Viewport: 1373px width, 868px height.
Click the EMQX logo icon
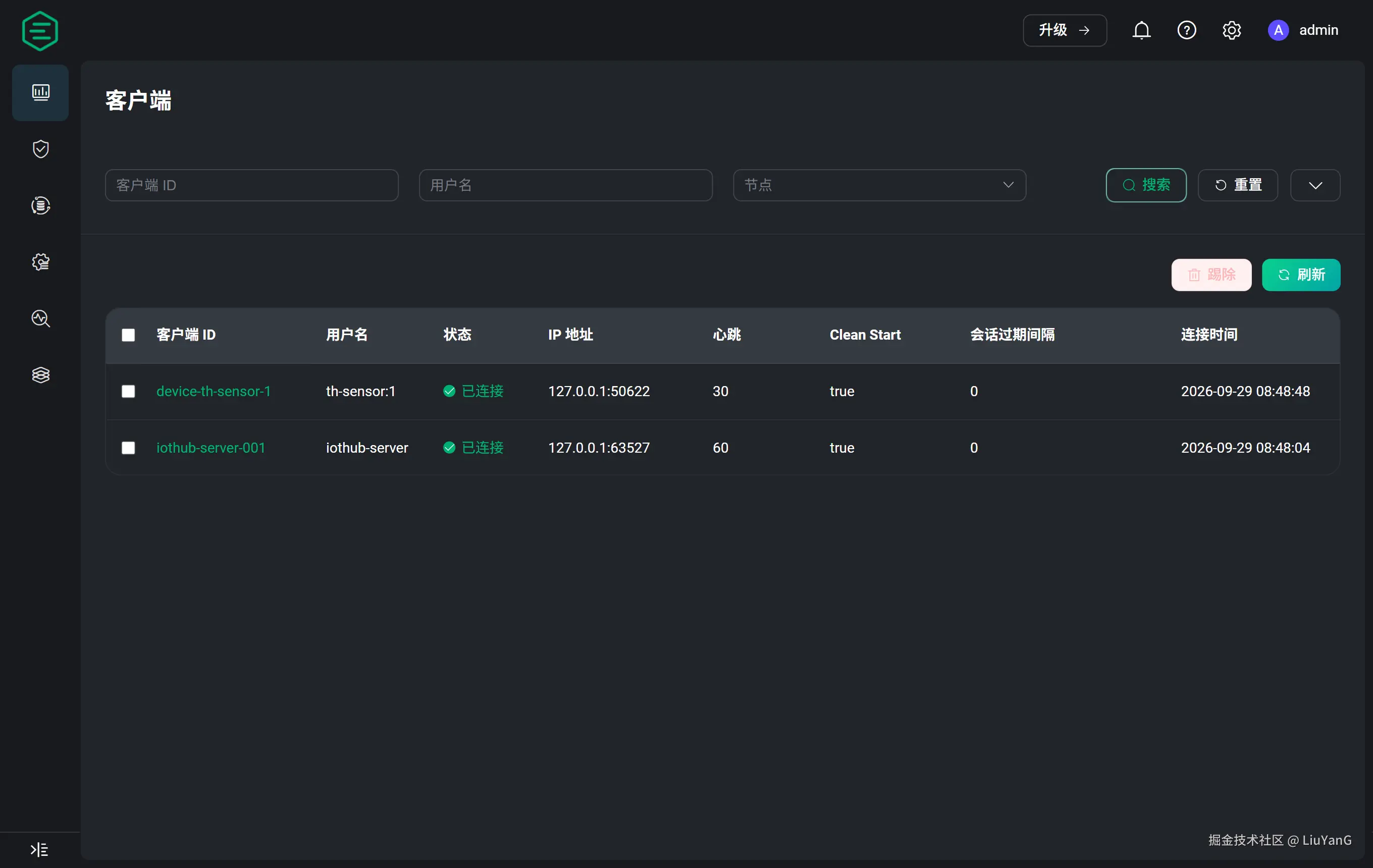pos(40,31)
